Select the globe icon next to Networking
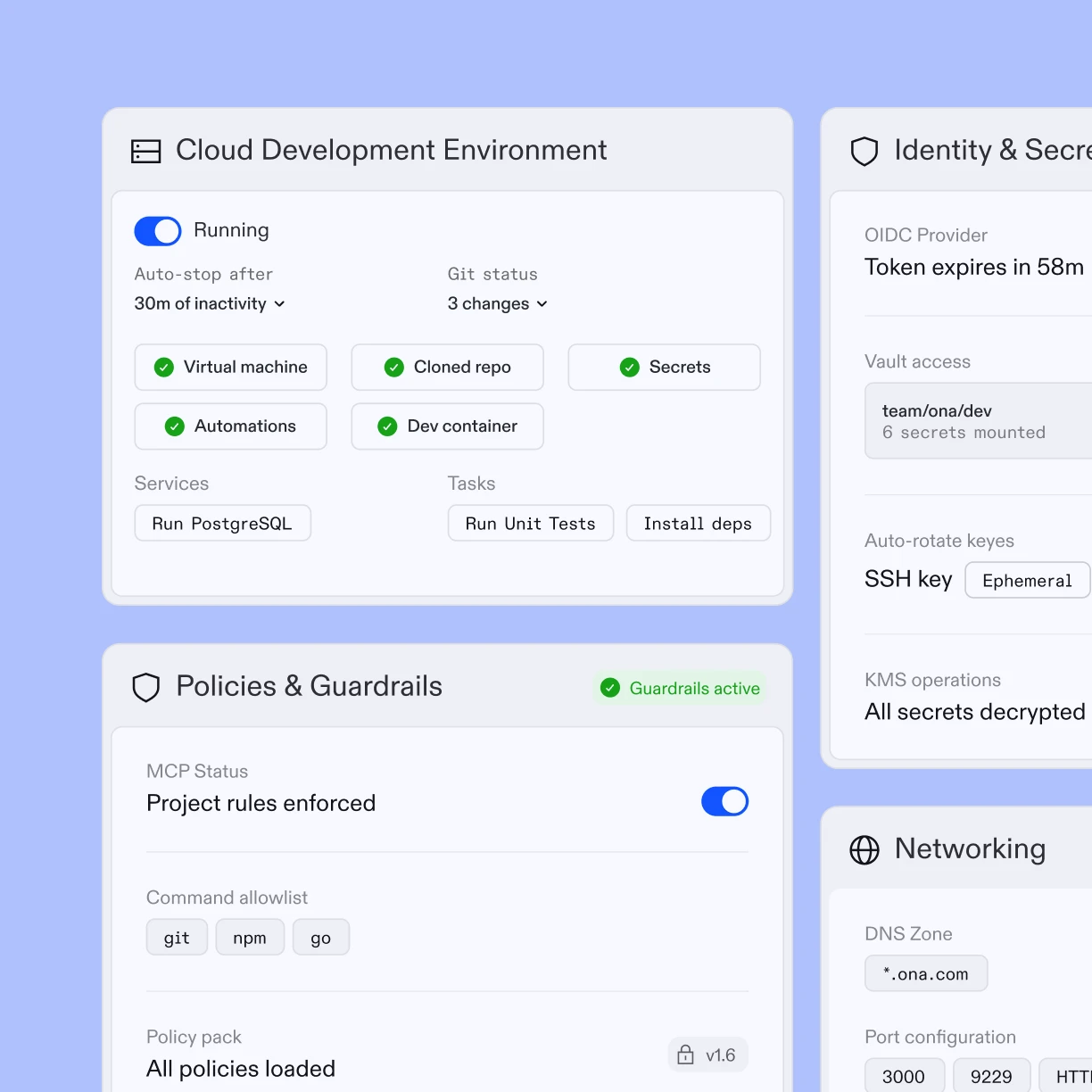The width and height of the screenshot is (1092, 1092). point(864,850)
